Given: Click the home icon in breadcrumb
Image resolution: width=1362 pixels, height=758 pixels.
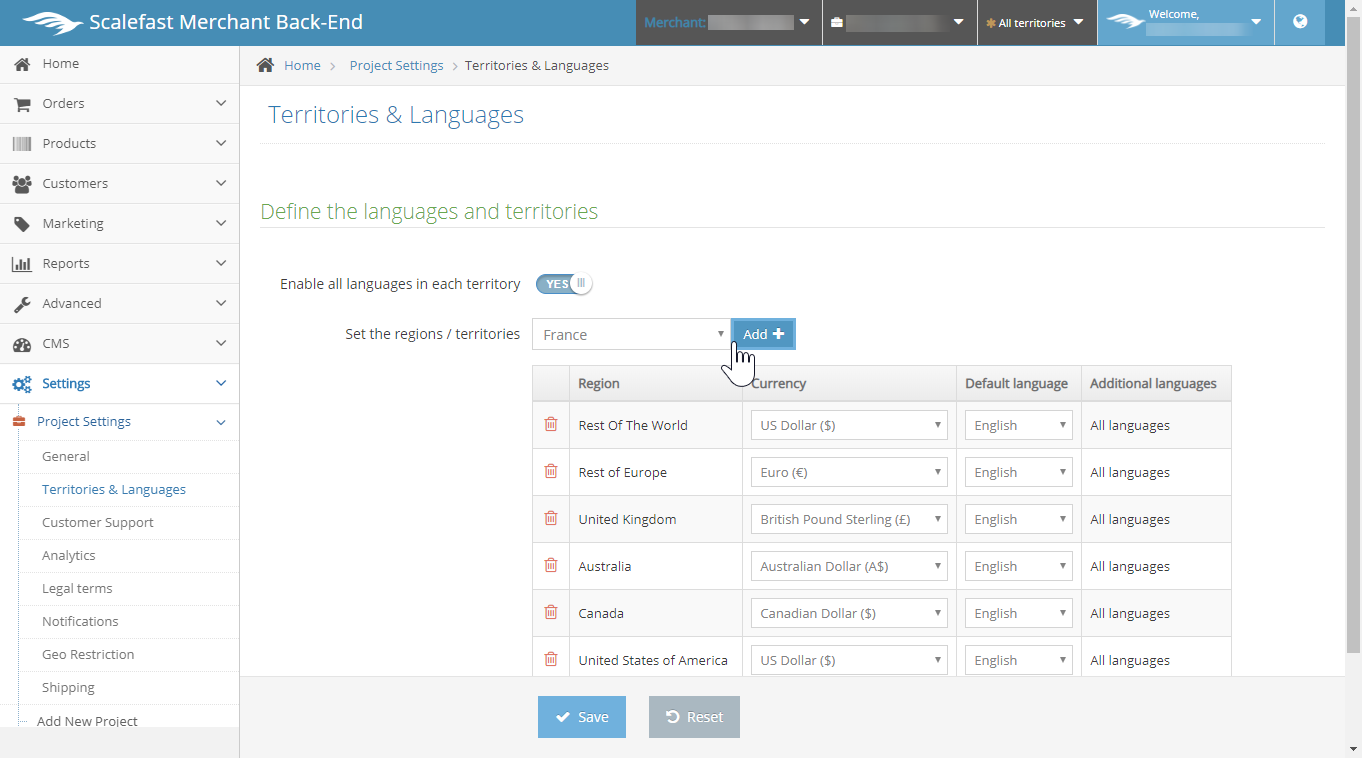Looking at the screenshot, I should [x=265, y=65].
